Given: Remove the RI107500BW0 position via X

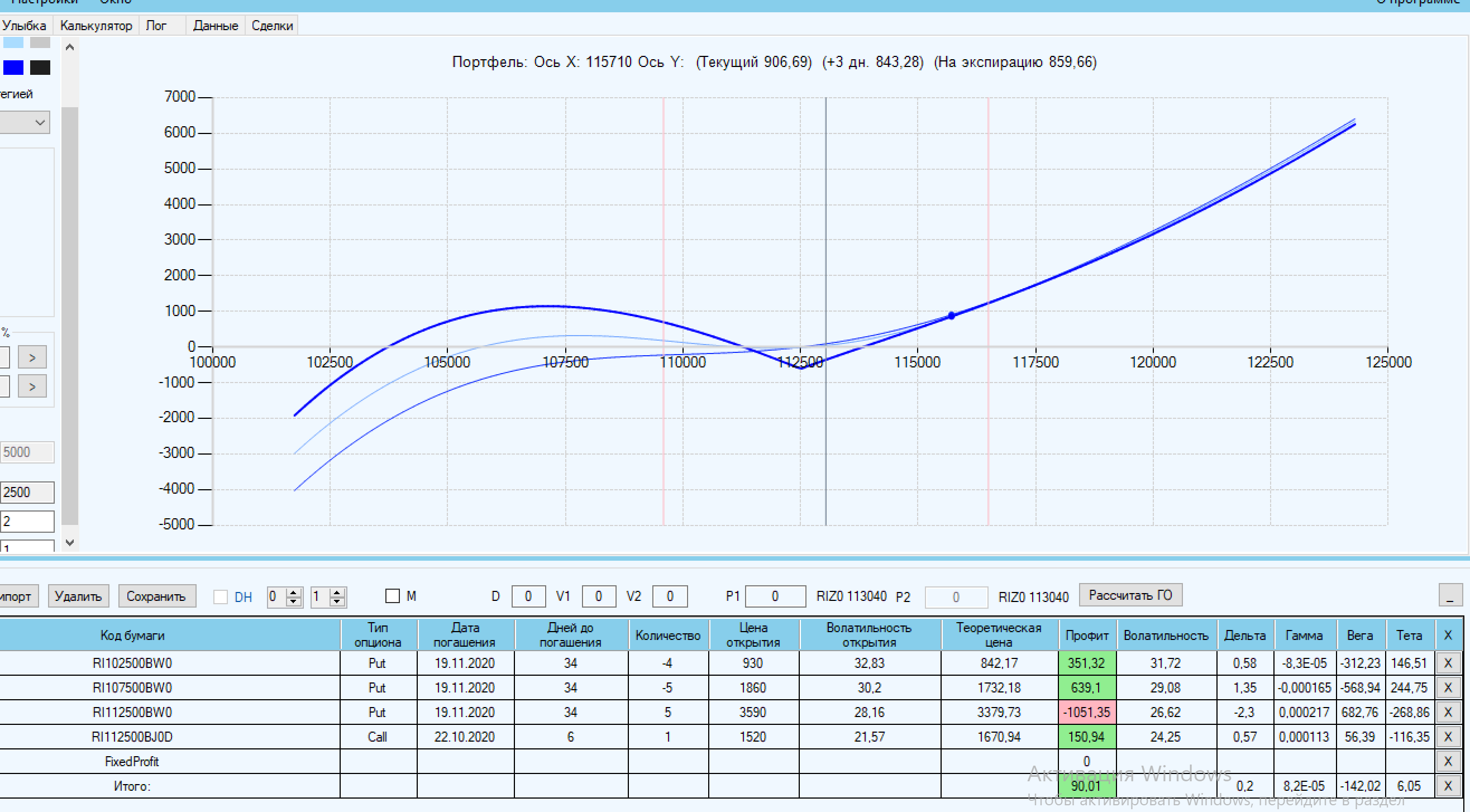Looking at the screenshot, I should [1447, 687].
